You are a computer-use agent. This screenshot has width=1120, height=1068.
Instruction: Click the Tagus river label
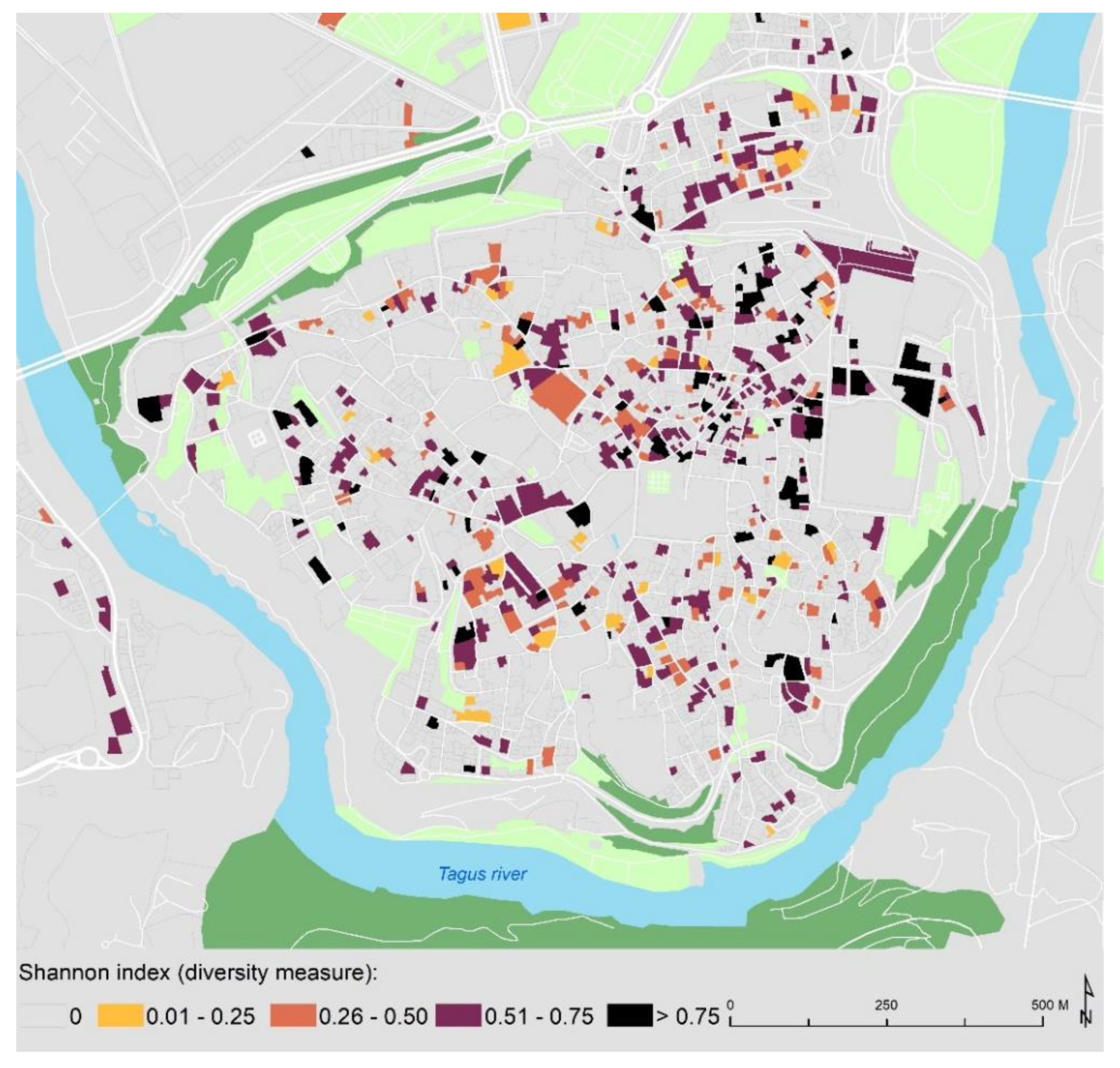pyautogui.click(x=483, y=874)
